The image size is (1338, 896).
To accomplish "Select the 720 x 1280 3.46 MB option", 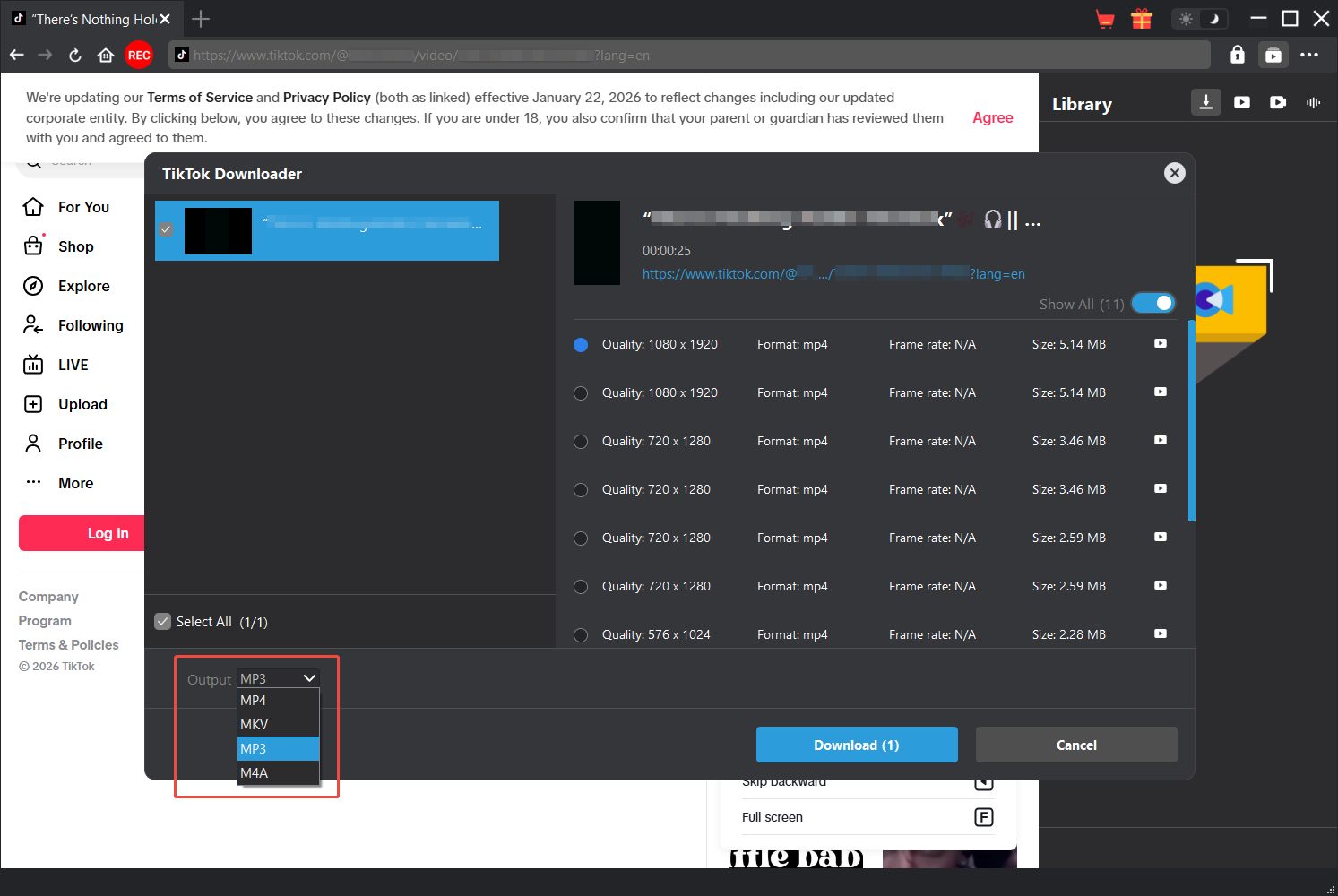I will [x=581, y=442].
